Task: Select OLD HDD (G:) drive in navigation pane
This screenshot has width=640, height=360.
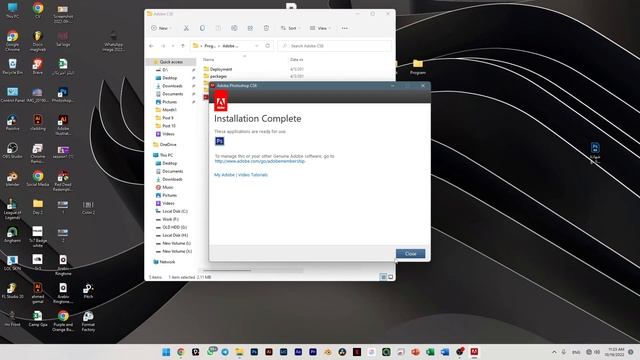Action: click(174, 227)
